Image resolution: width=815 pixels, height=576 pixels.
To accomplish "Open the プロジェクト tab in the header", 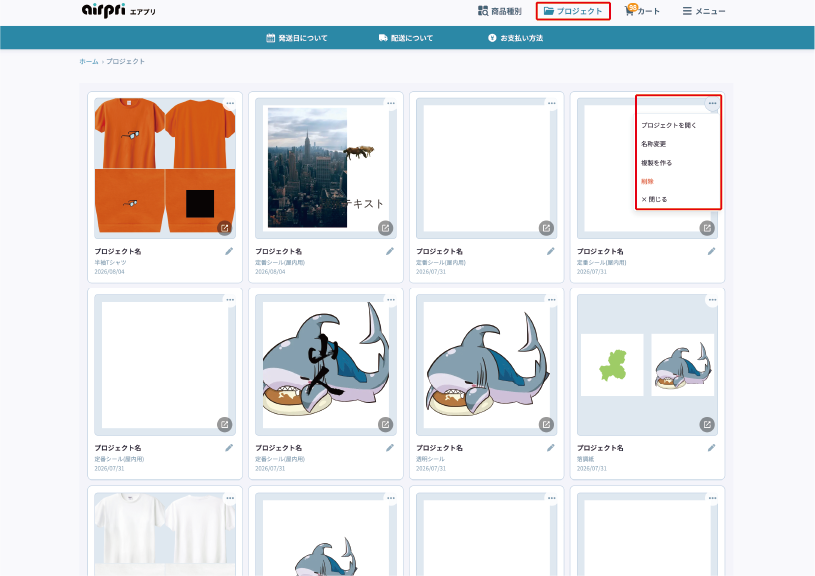I will coord(573,11).
